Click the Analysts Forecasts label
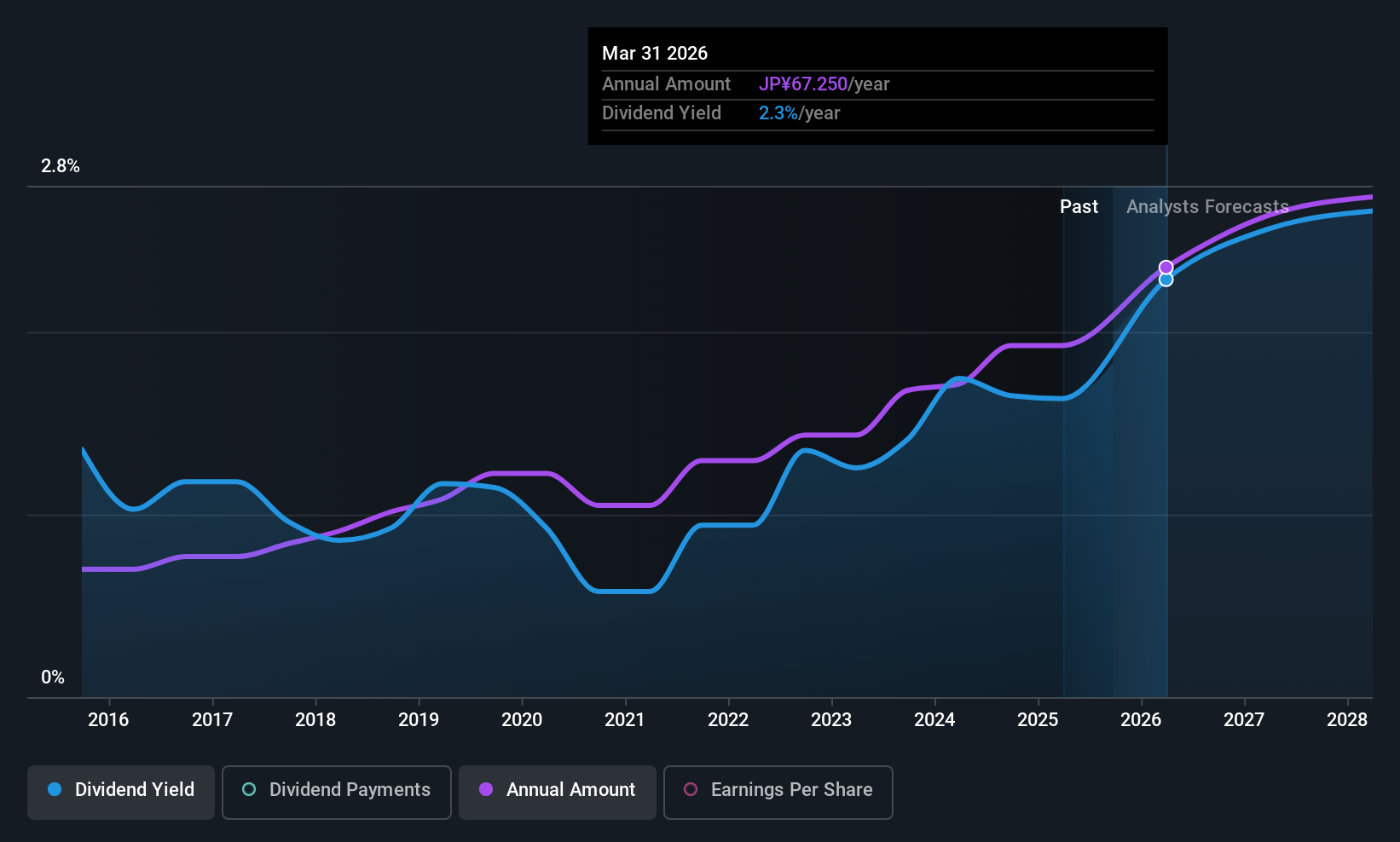 coord(1207,207)
